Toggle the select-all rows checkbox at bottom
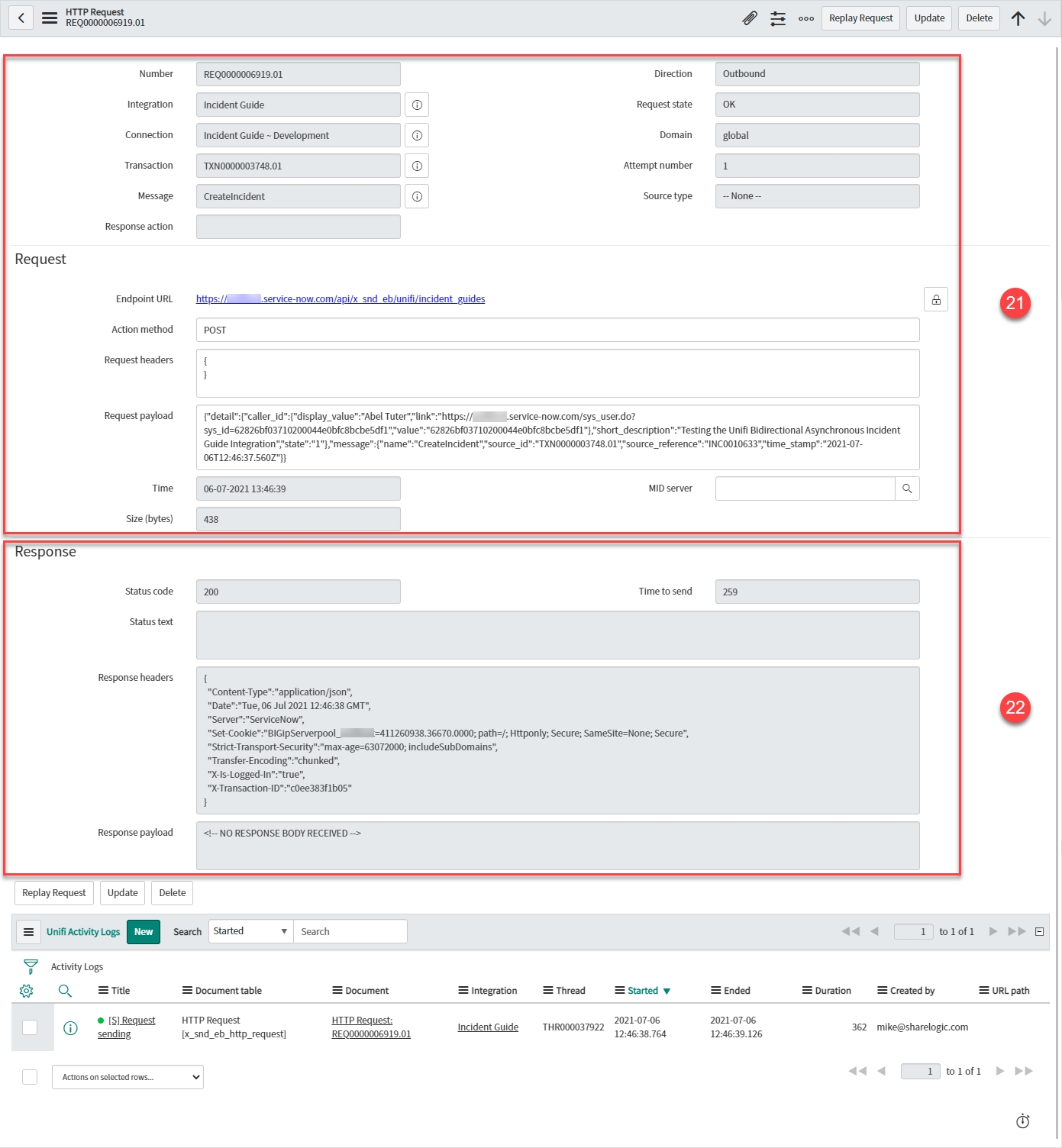The height and width of the screenshot is (1148, 1062). point(30,1076)
